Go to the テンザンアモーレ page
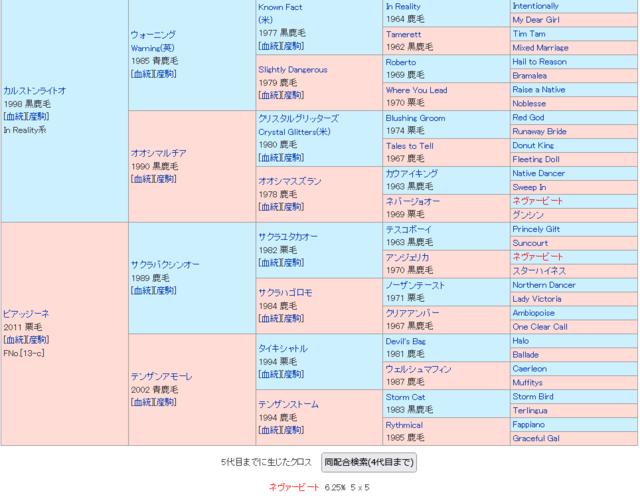Viewport: 640px width, 503px height. tap(161, 376)
